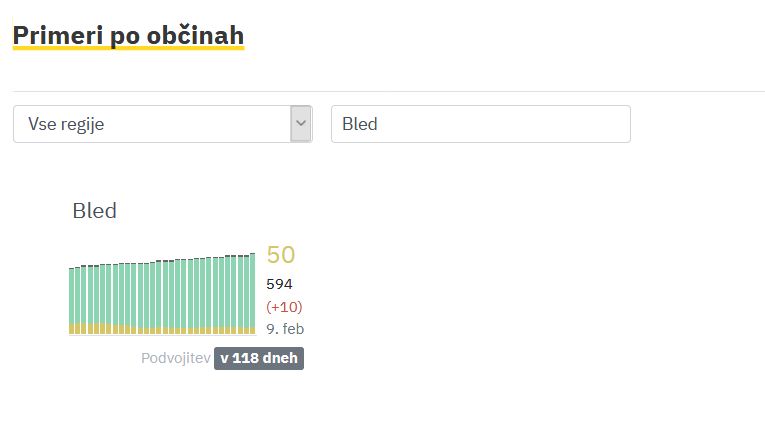765x446 pixels.
Task: Click the v 118 dneh badge
Action: coord(259,358)
